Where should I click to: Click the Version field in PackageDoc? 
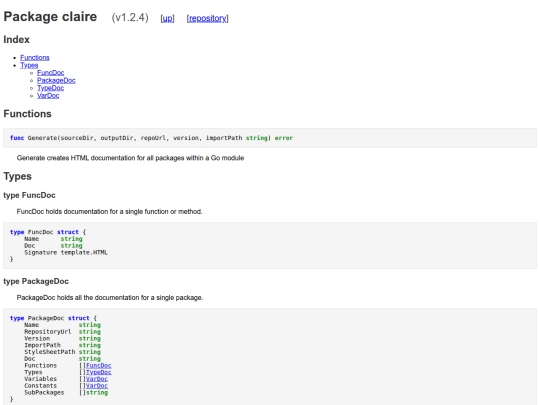[62, 339]
